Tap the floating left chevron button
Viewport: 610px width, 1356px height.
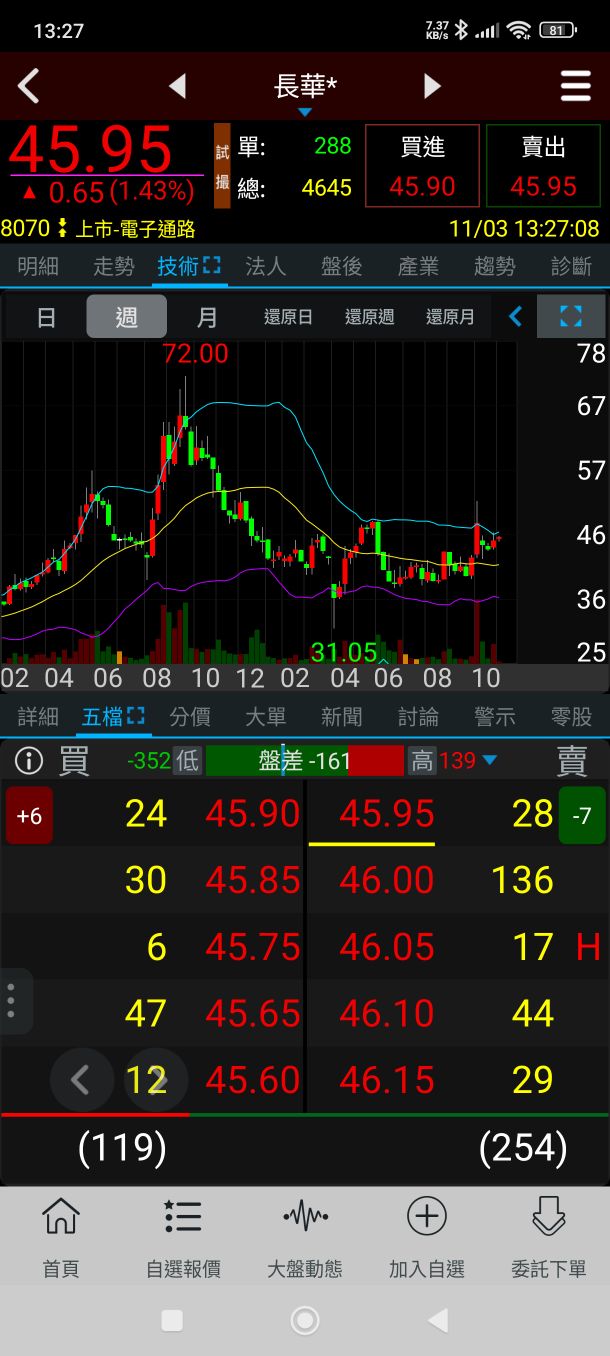point(82,1080)
